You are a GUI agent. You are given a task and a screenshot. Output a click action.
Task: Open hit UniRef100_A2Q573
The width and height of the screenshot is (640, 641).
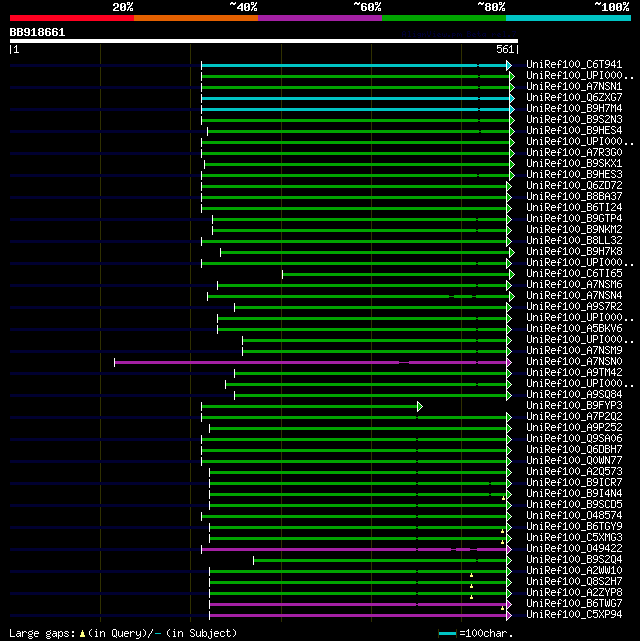click(x=574, y=472)
